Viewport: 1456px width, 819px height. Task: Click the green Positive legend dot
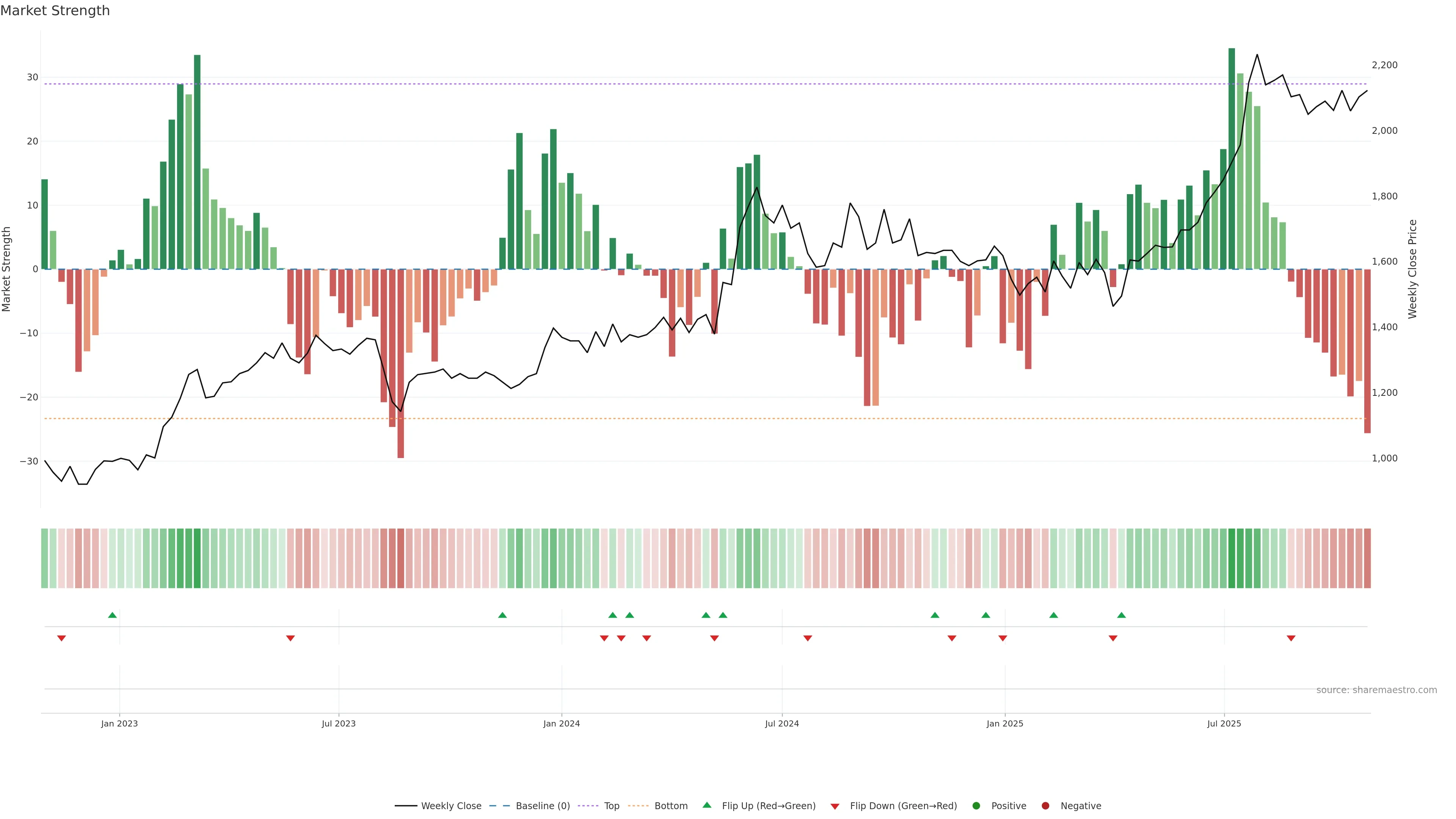pyautogui.click(x=976, y=806)
